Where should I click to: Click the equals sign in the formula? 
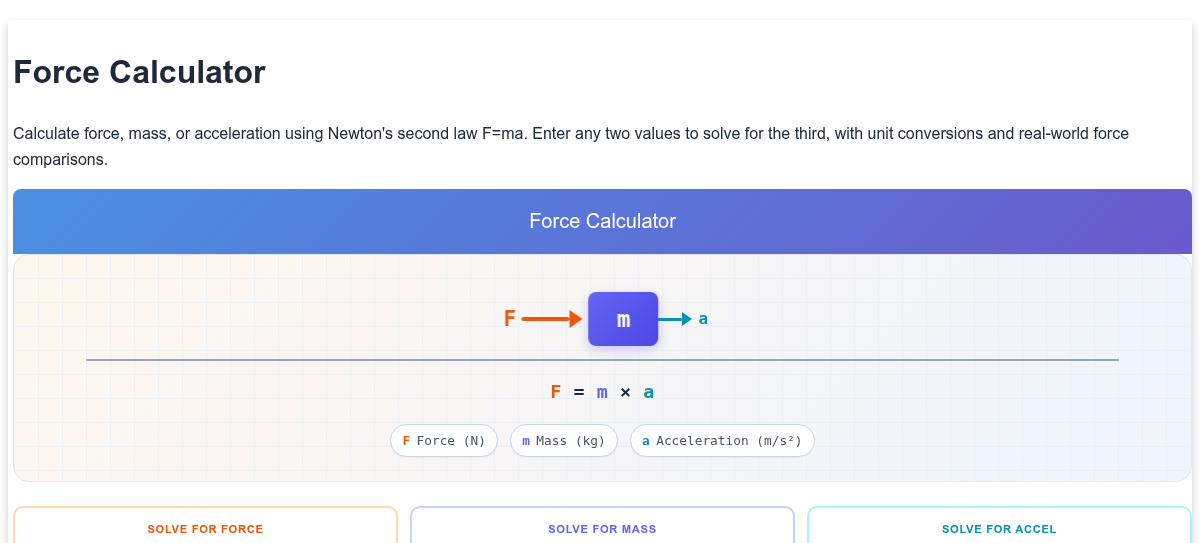point(579,392)
